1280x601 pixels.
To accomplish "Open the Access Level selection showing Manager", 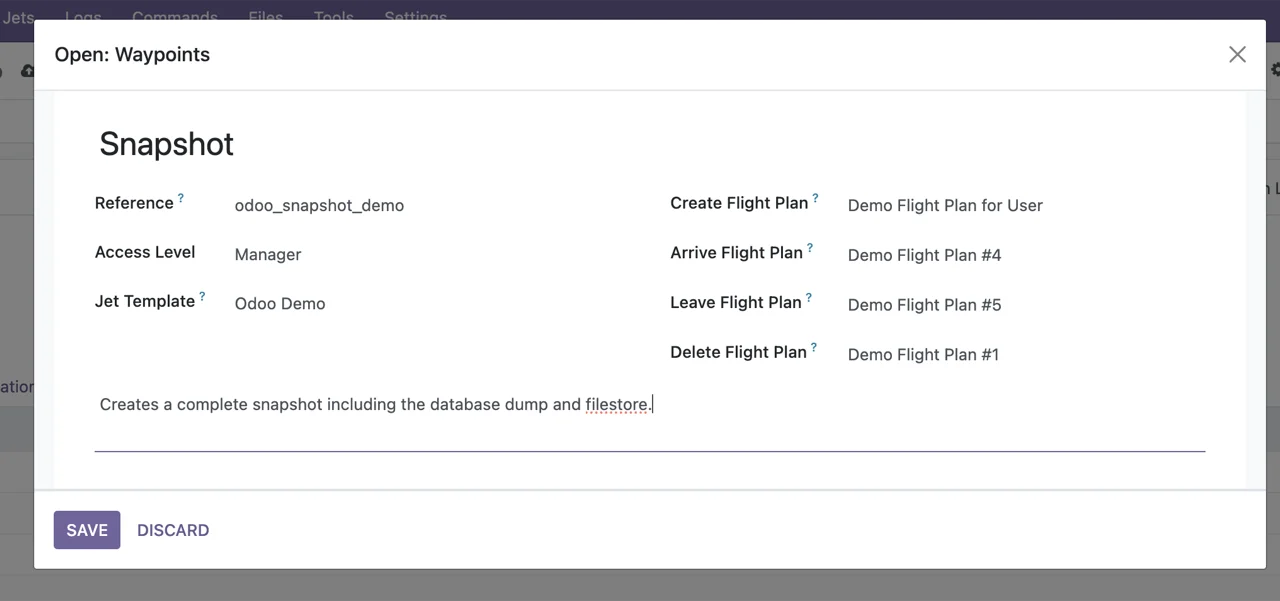I will [267, 254].
